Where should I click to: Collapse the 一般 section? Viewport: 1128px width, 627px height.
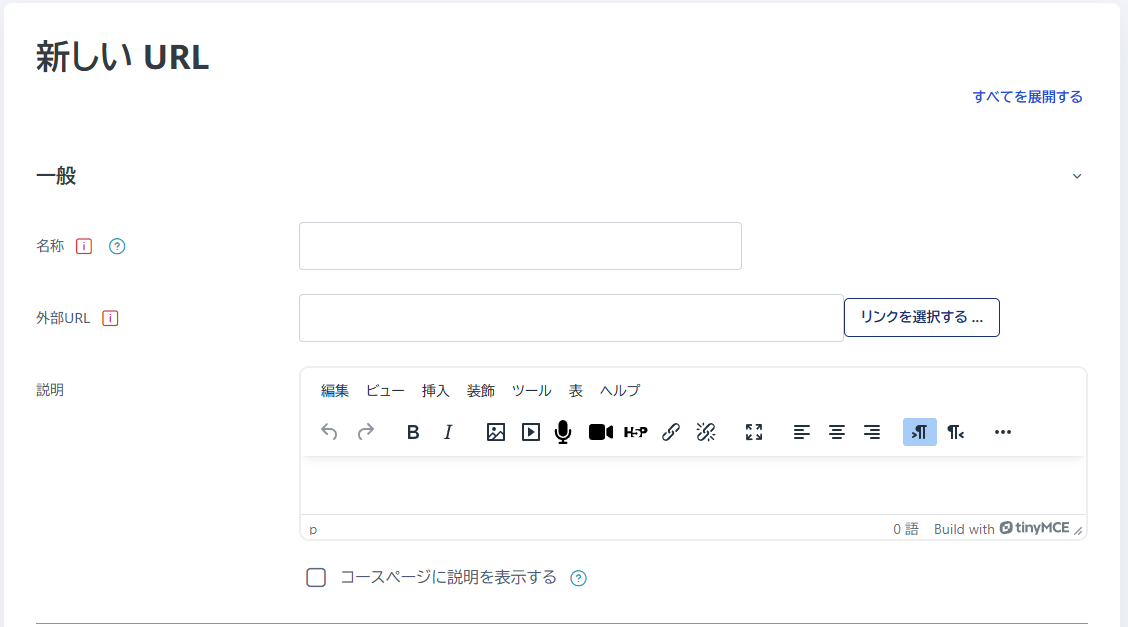[1077, 175]
